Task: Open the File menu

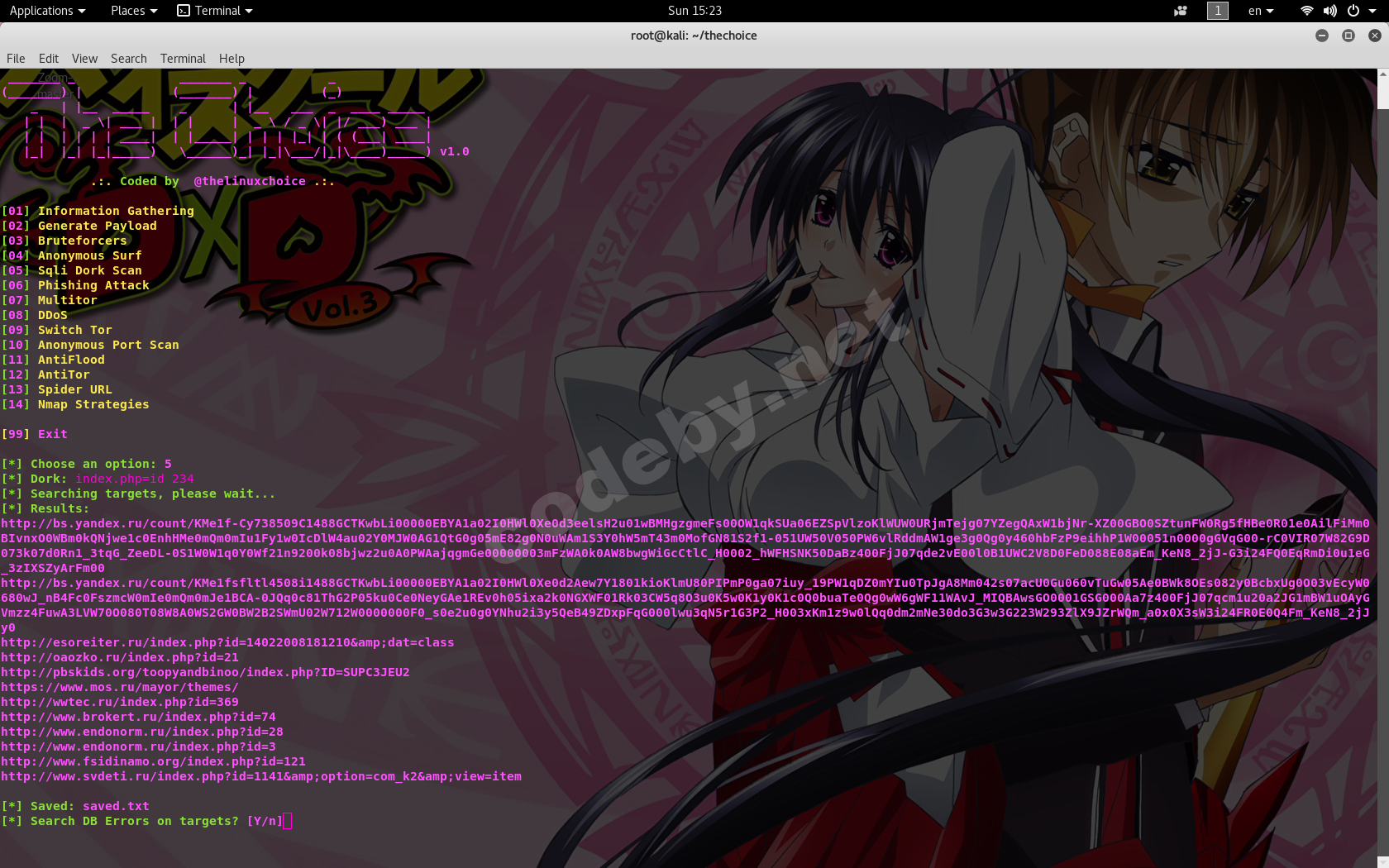Action: coord(16,59)
